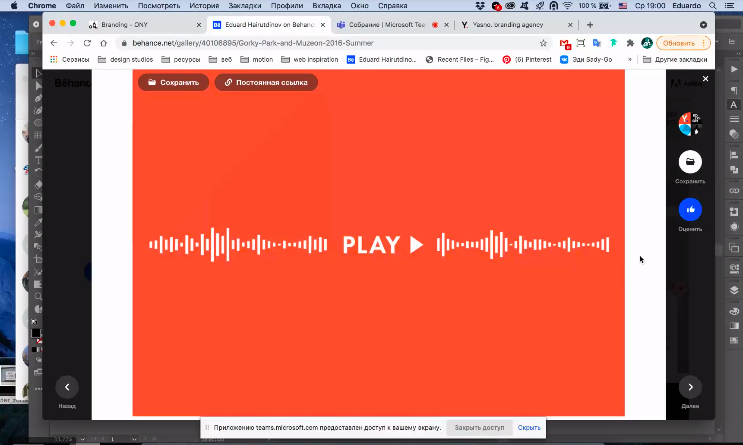This screenshot has height=445, width=743.
Task: Open the project owner's avatar
Action: coord(689,125)
